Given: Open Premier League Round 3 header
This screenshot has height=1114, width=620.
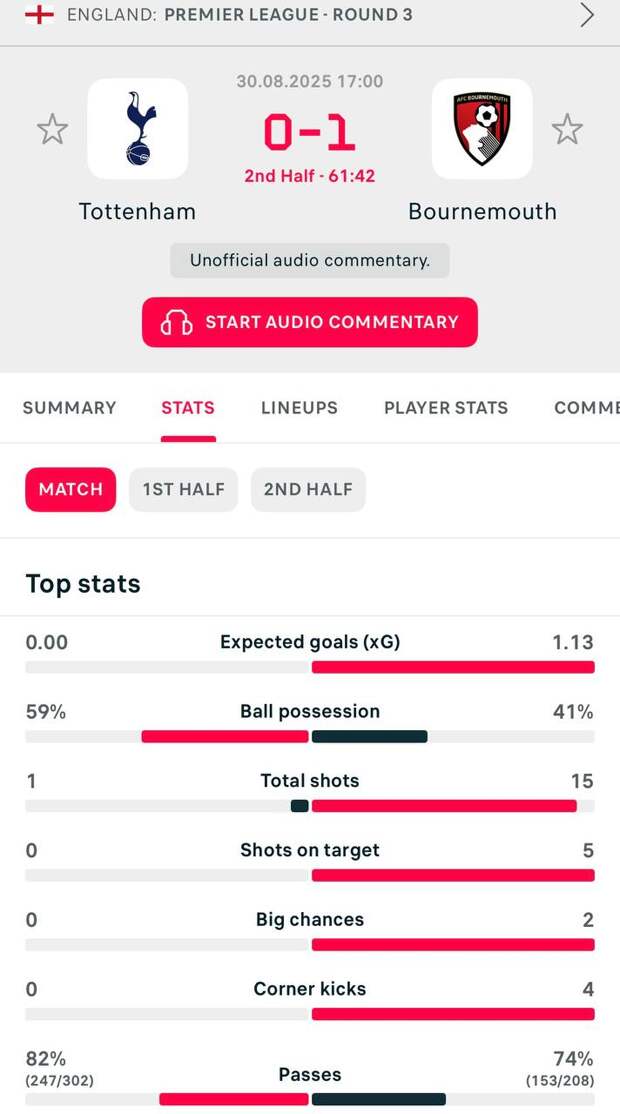Looking at the screenshot, I should coord(288,15).
